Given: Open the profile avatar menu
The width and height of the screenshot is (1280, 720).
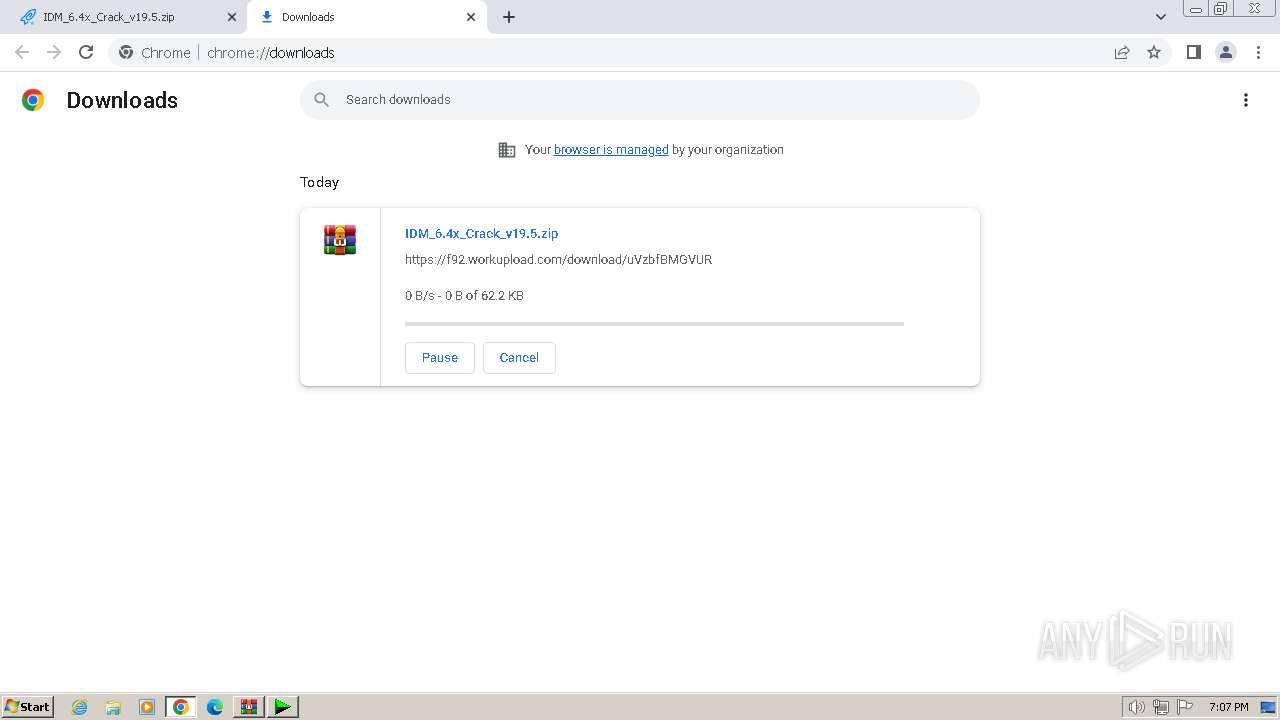Looking at the screenshot, I should point(1226,52).
